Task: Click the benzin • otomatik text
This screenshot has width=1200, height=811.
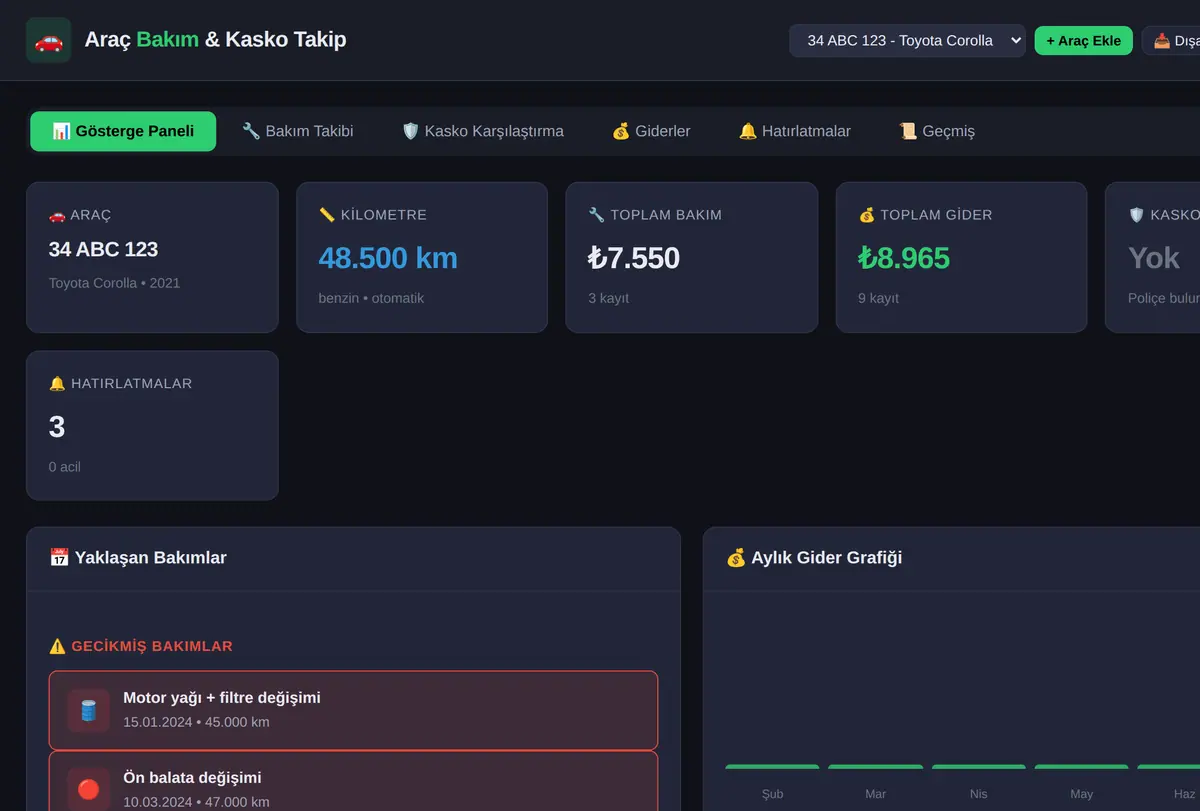Action: (x=372, y=298)
